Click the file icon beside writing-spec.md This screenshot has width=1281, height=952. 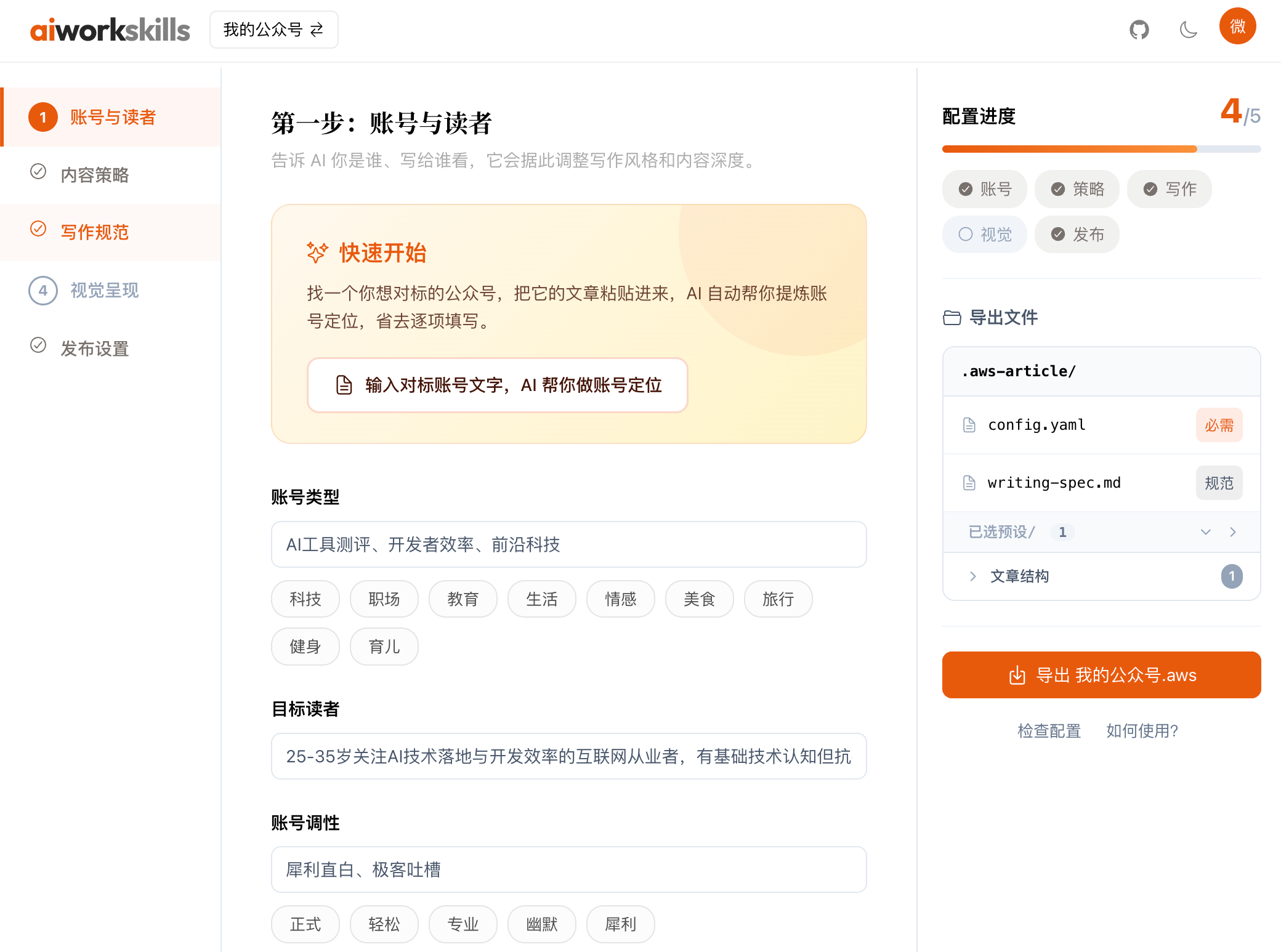pyautogui.click(x=969, y=483)
